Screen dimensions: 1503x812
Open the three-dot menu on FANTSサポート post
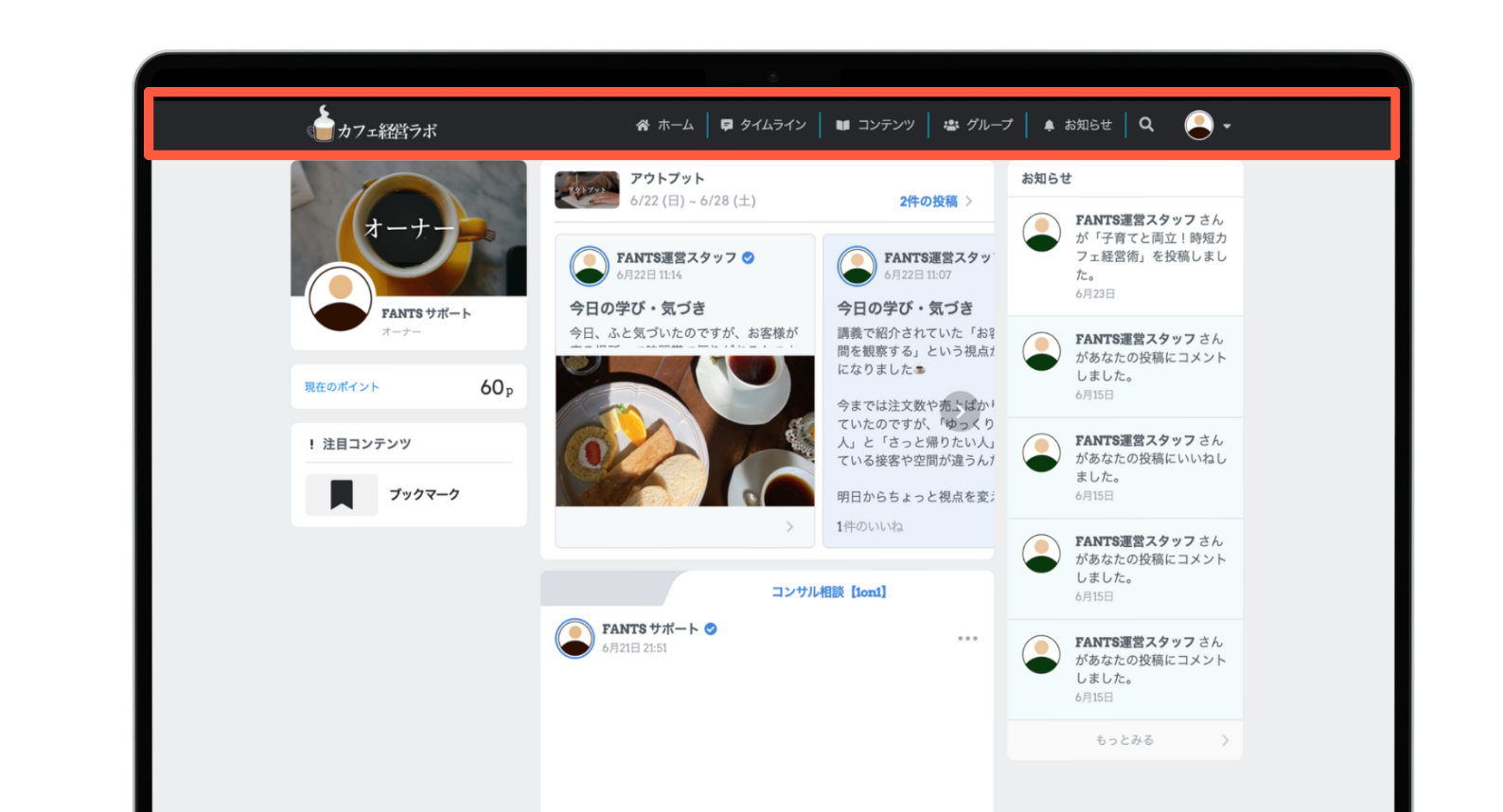pyautogui.click(x=967, y=639)
